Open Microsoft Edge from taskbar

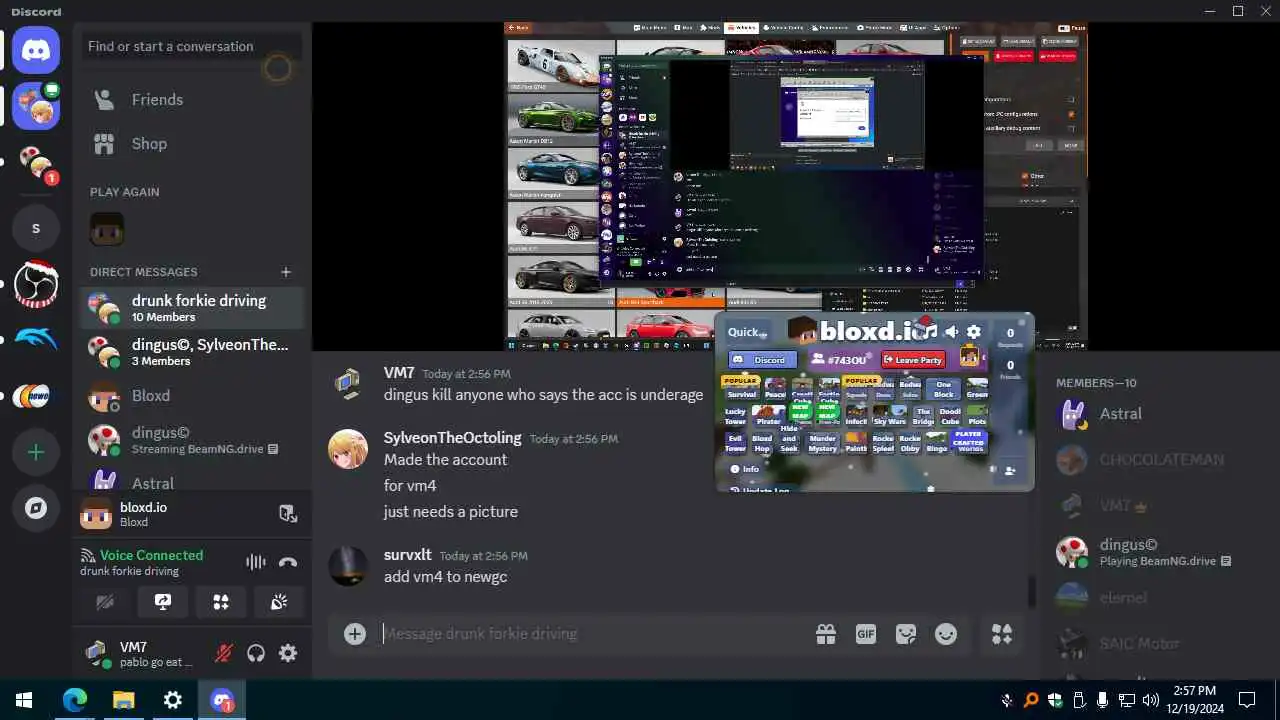click(75, 700)
